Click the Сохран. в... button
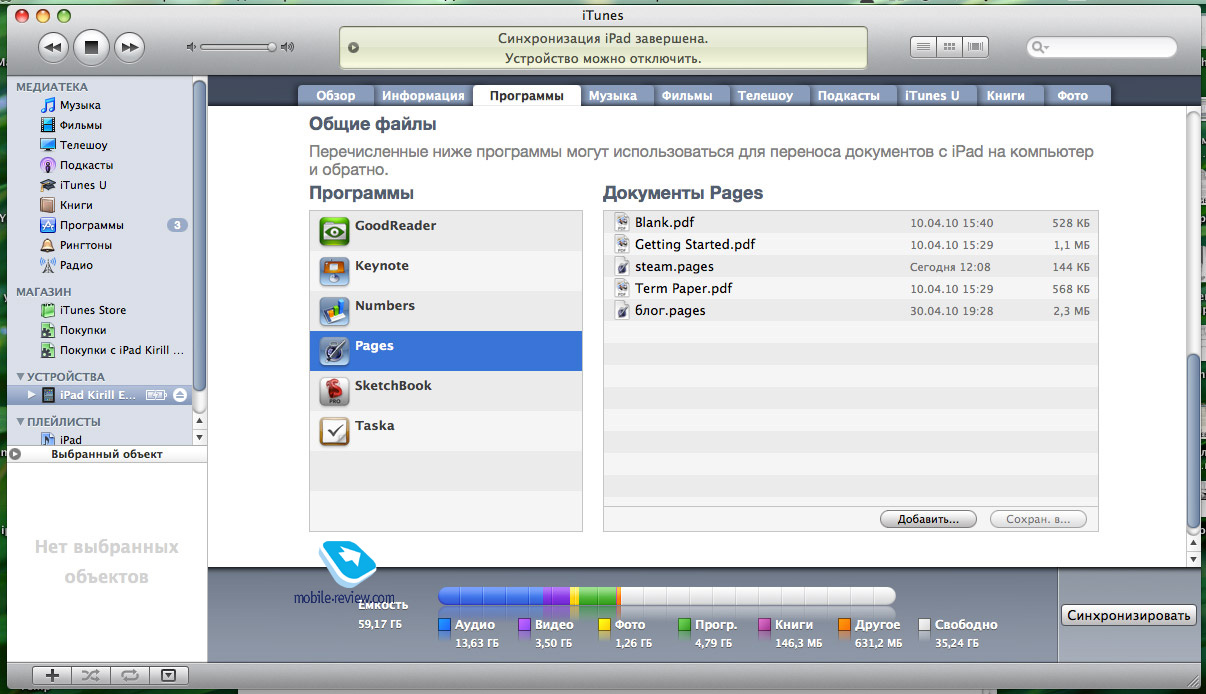This screenshot has width=1206, height=694. click(1037, 520)
